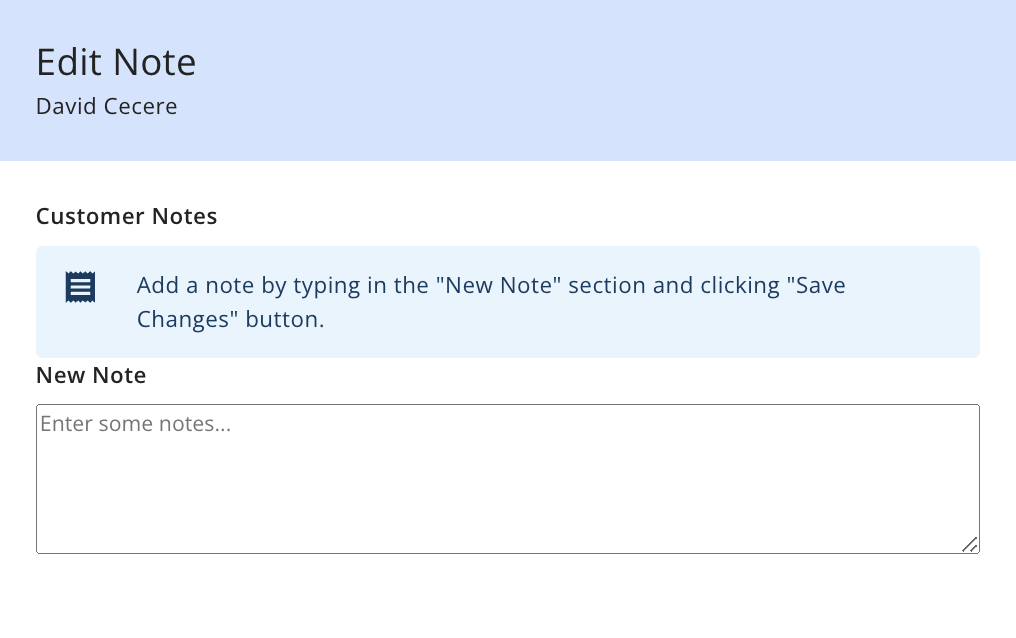The height and width of the screenshot is (638, 1016).
Task: Click the "Enter some notes..." placeholder text
Action: pyautogui.click(x=135, y=424)
